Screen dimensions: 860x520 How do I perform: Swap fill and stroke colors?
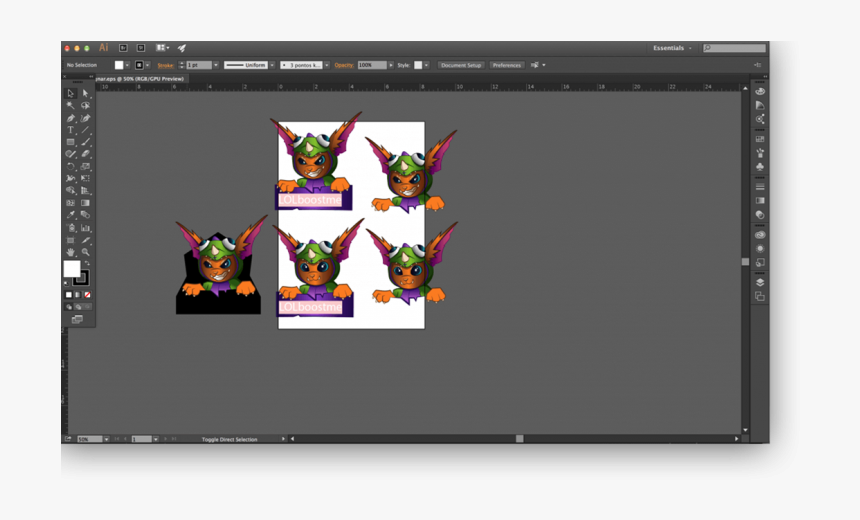coord(86,263)
